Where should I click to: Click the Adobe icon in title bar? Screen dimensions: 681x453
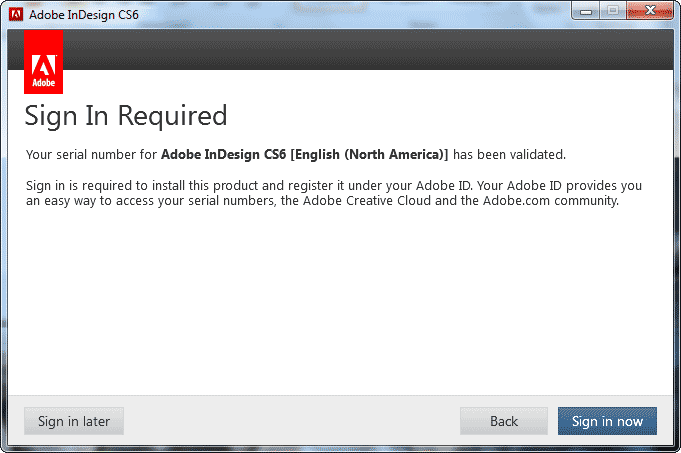coord(16,14)
